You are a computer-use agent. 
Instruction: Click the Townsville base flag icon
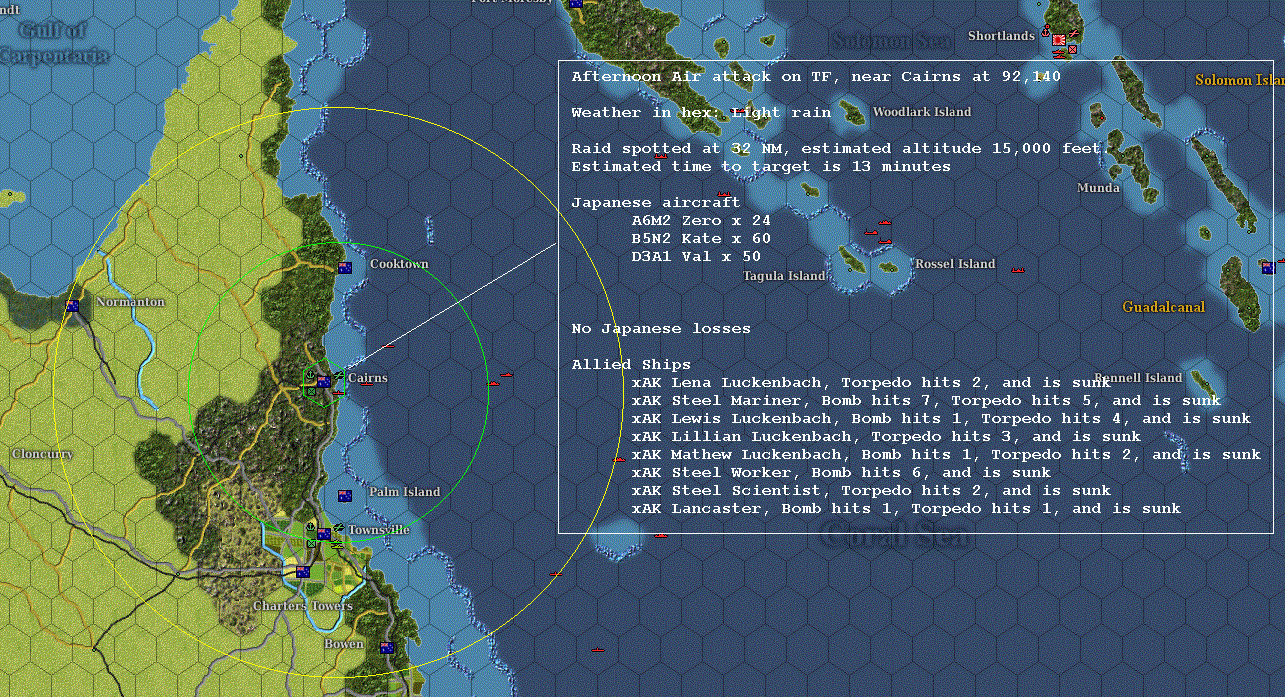click(x=324, y=533)
